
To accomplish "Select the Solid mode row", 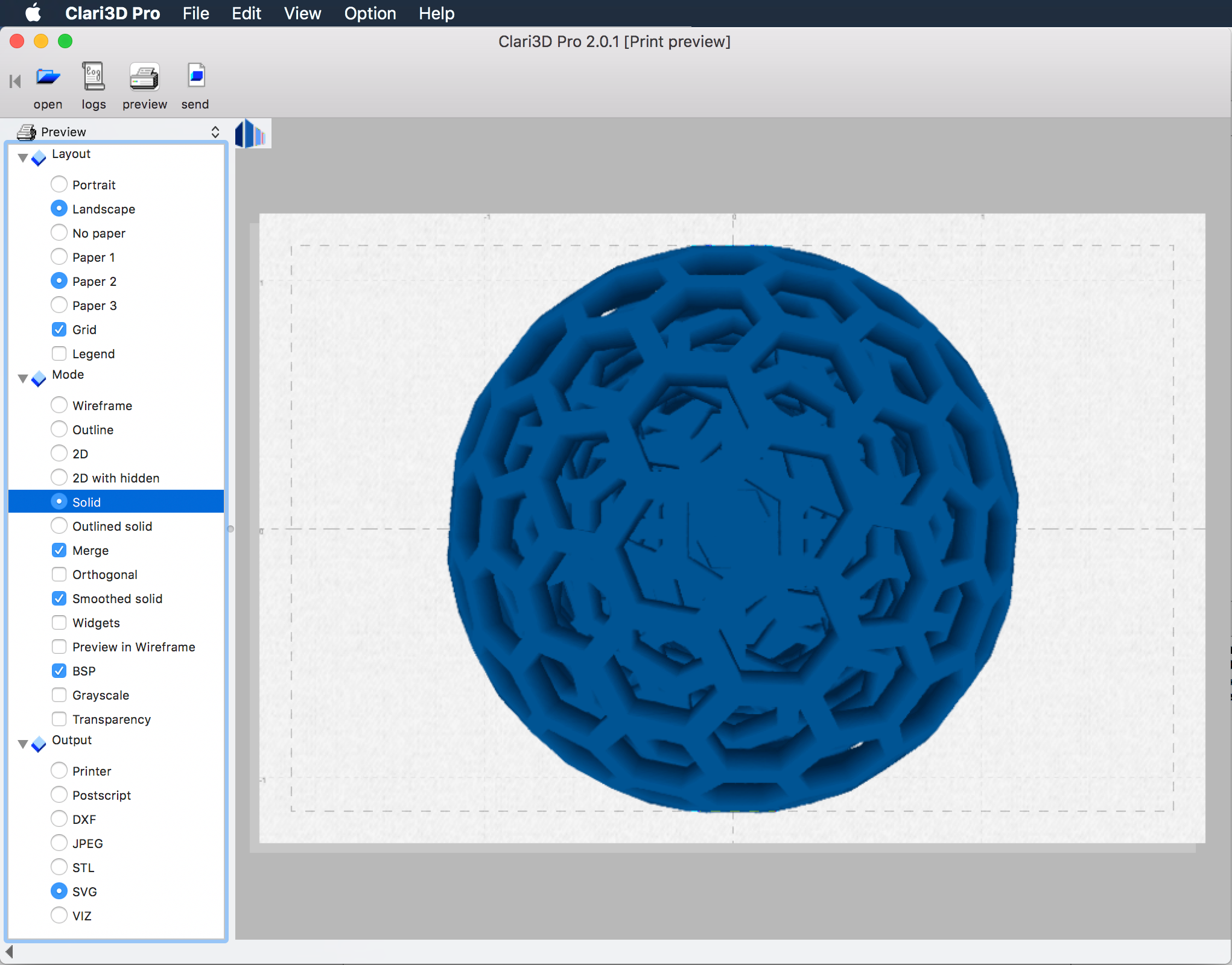I will pos(116,501).
